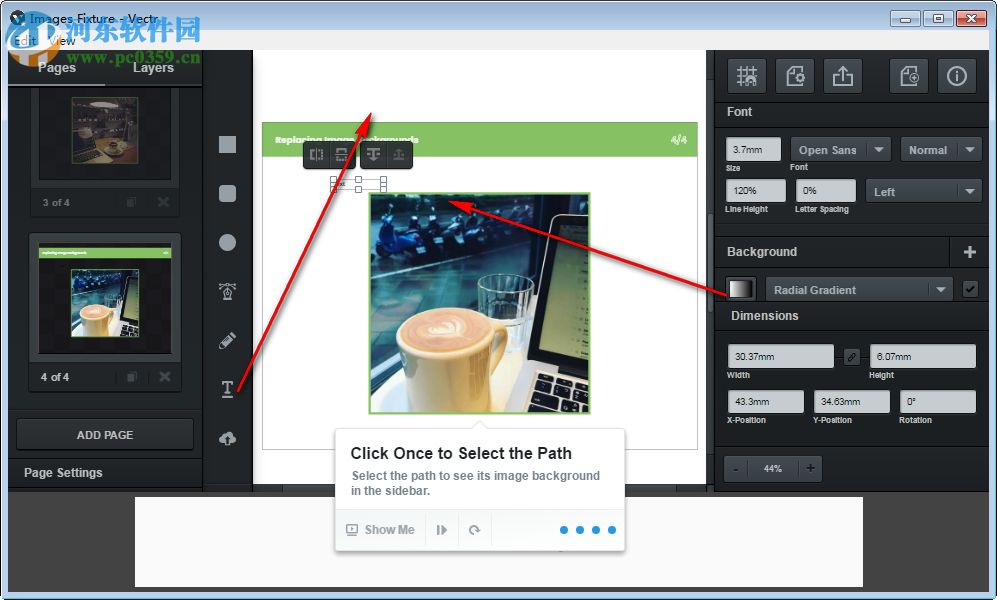Screen dimensions: 997x600
Task: Open the Radial Gradient type dropdown
Action: click(859, 290)
